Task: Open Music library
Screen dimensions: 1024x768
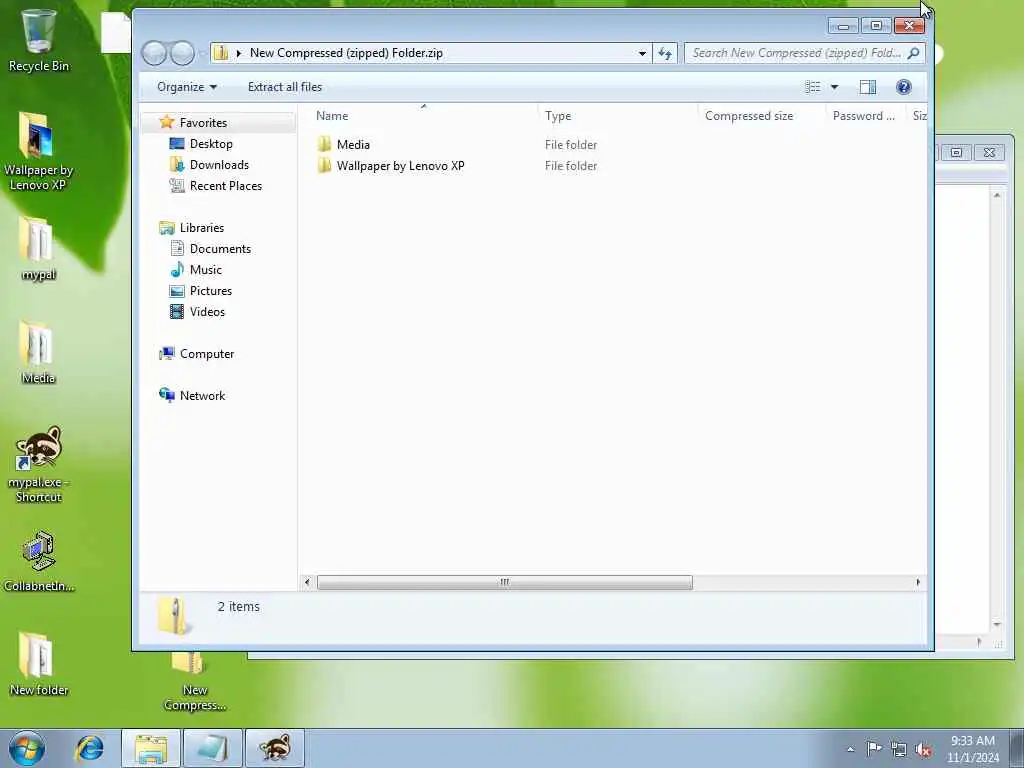Action: click(206, 269)
